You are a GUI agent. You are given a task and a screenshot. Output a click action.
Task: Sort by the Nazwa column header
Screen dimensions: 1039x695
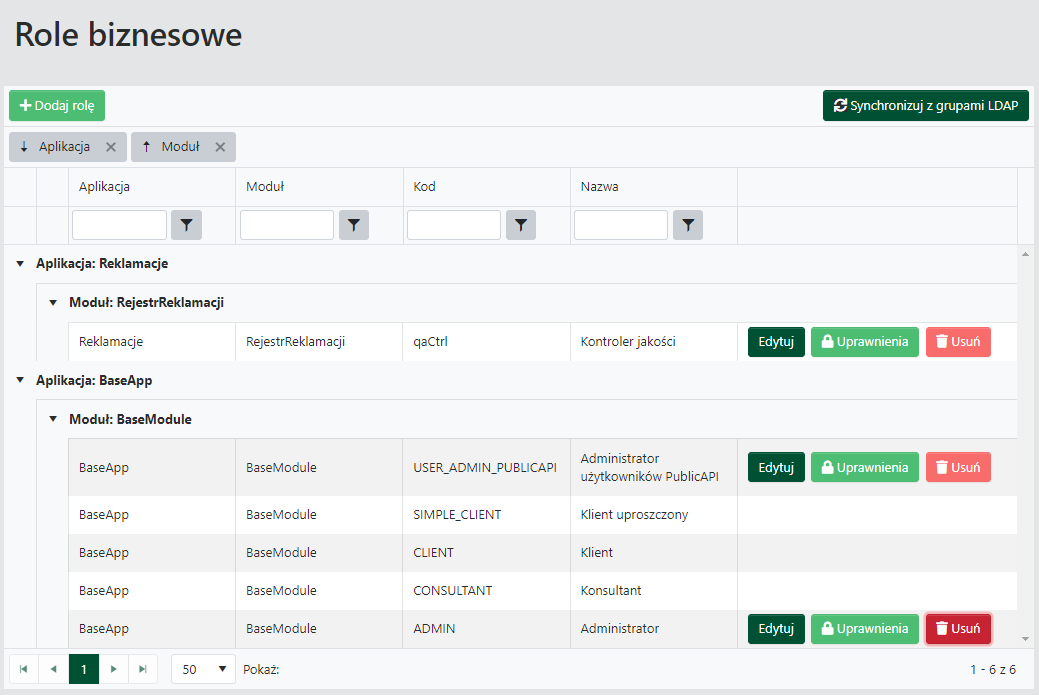coord(600,187)
